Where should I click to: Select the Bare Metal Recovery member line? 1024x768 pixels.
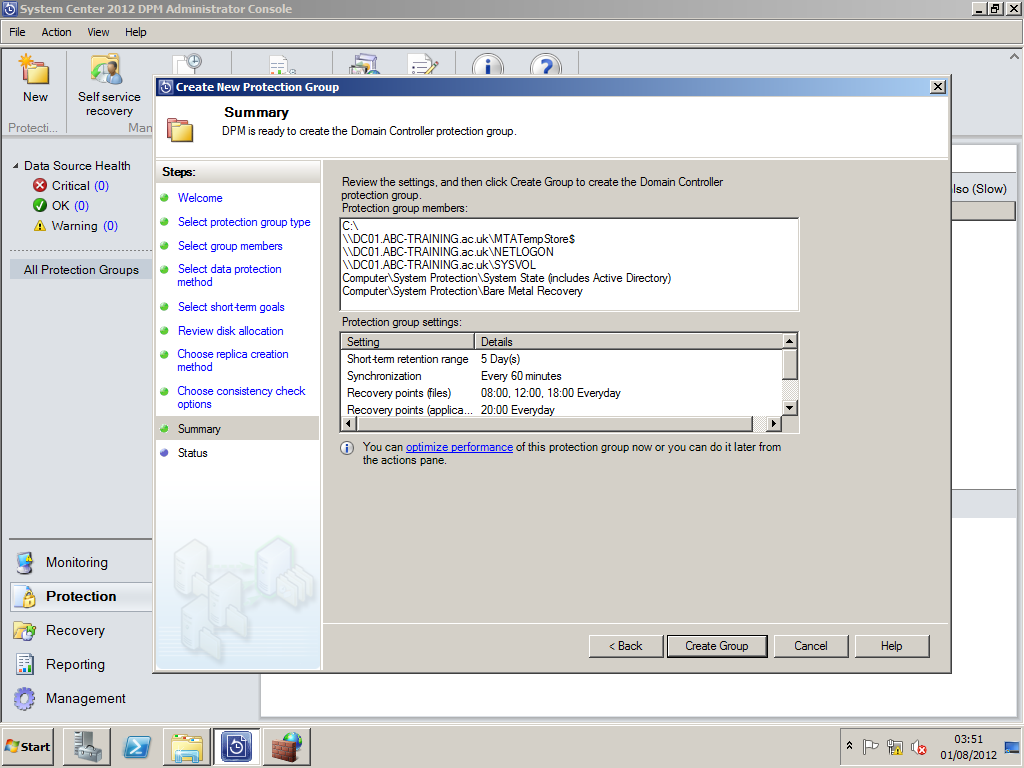point(462,291)
